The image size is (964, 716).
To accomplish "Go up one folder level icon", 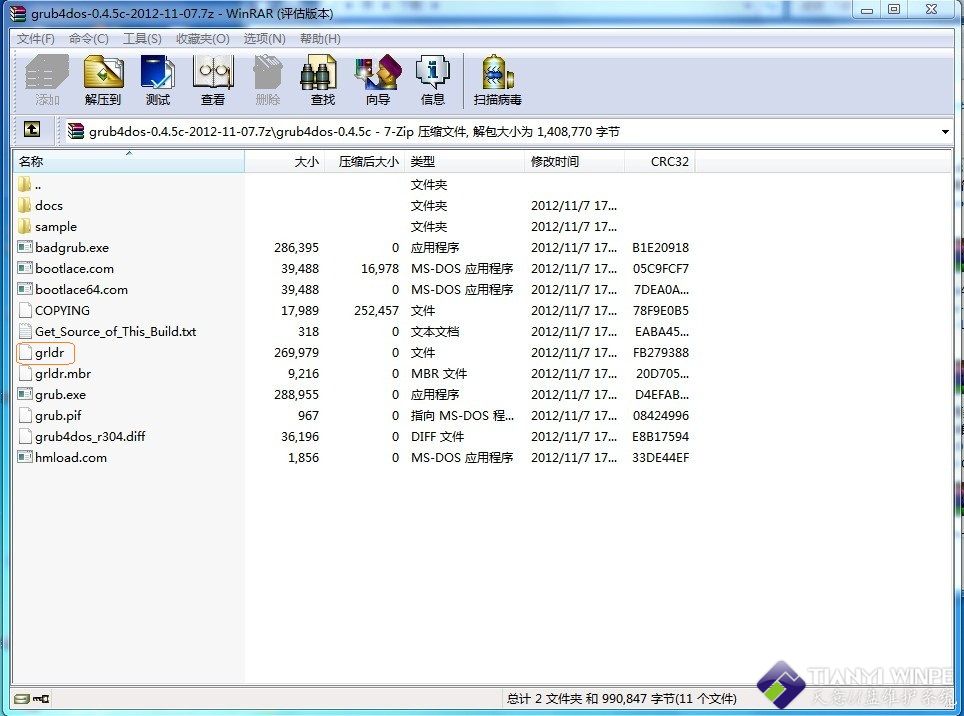I will click(x=32, y=130).
